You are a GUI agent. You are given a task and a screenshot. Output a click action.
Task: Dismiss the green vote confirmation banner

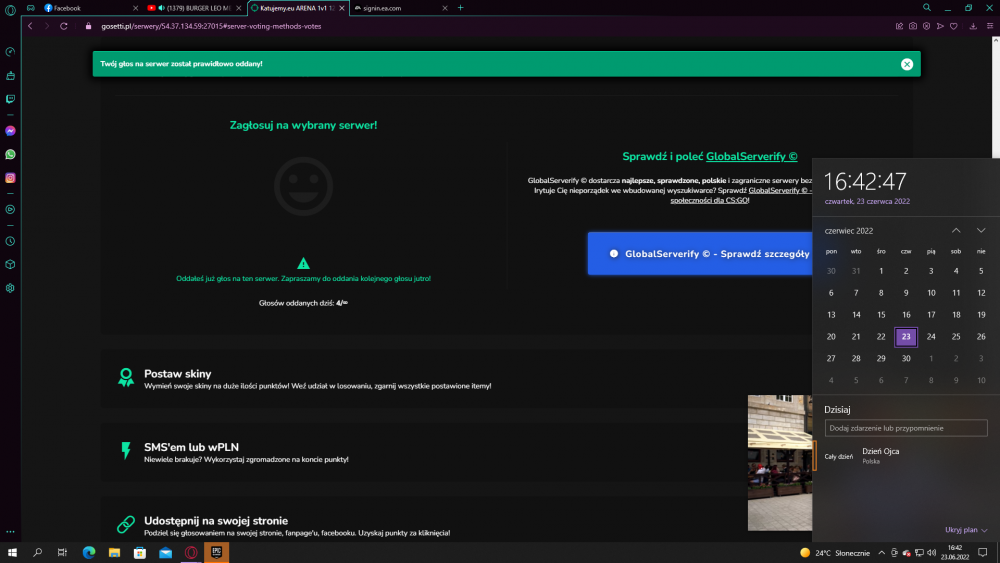[907, 64]
